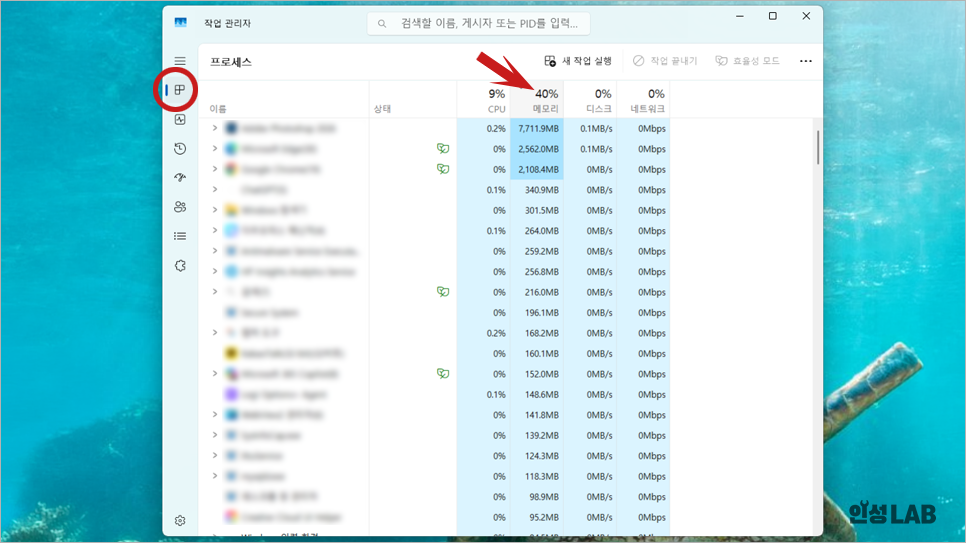This screenshot has width=966, height=543.
Task: Select the Processes page icon in sidebar
Action: (x=180, y=90)
